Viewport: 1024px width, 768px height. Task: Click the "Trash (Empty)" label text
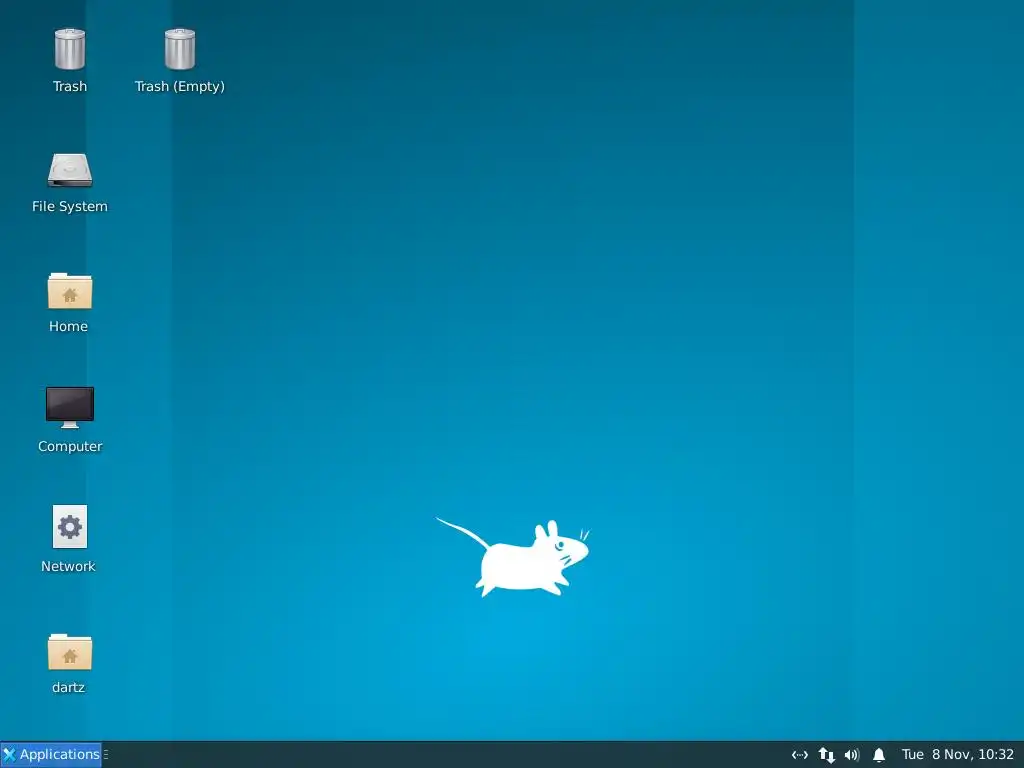coord(180,86)
